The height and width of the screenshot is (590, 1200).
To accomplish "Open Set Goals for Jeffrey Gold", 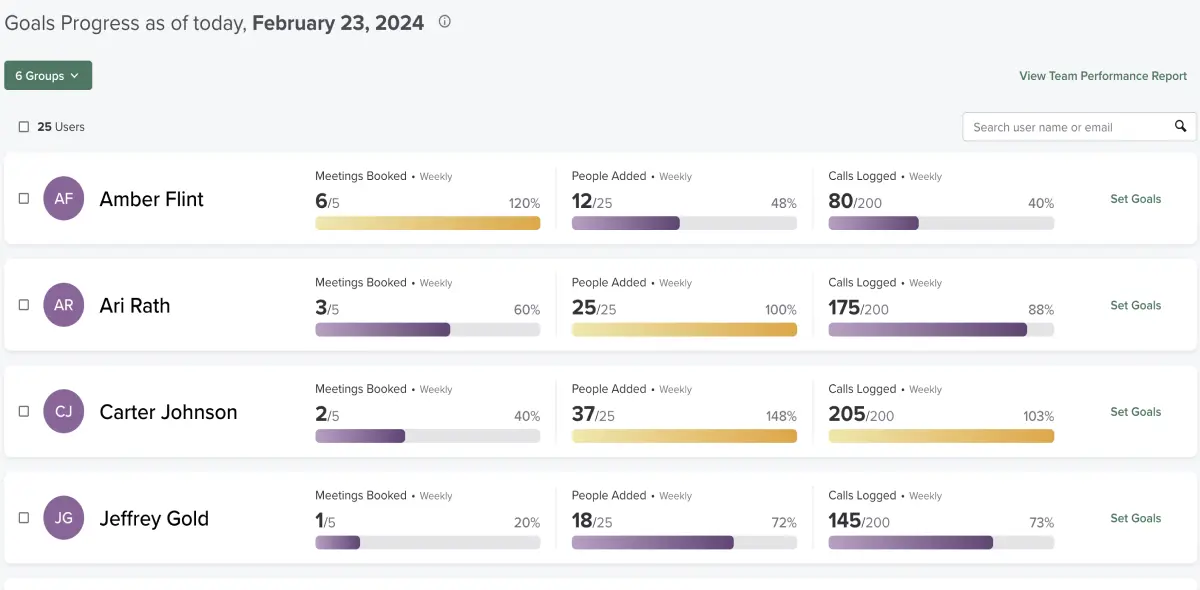I will point(1135,518).
